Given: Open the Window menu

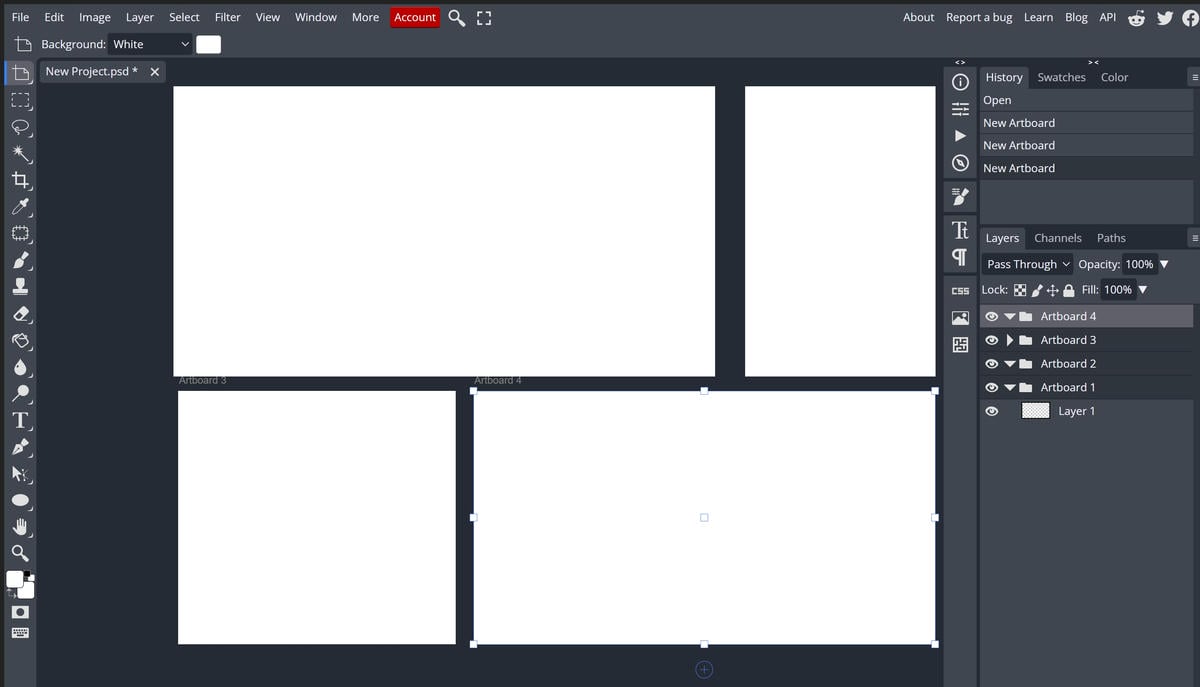Looking at the screenshot, I should click(316, 17).
